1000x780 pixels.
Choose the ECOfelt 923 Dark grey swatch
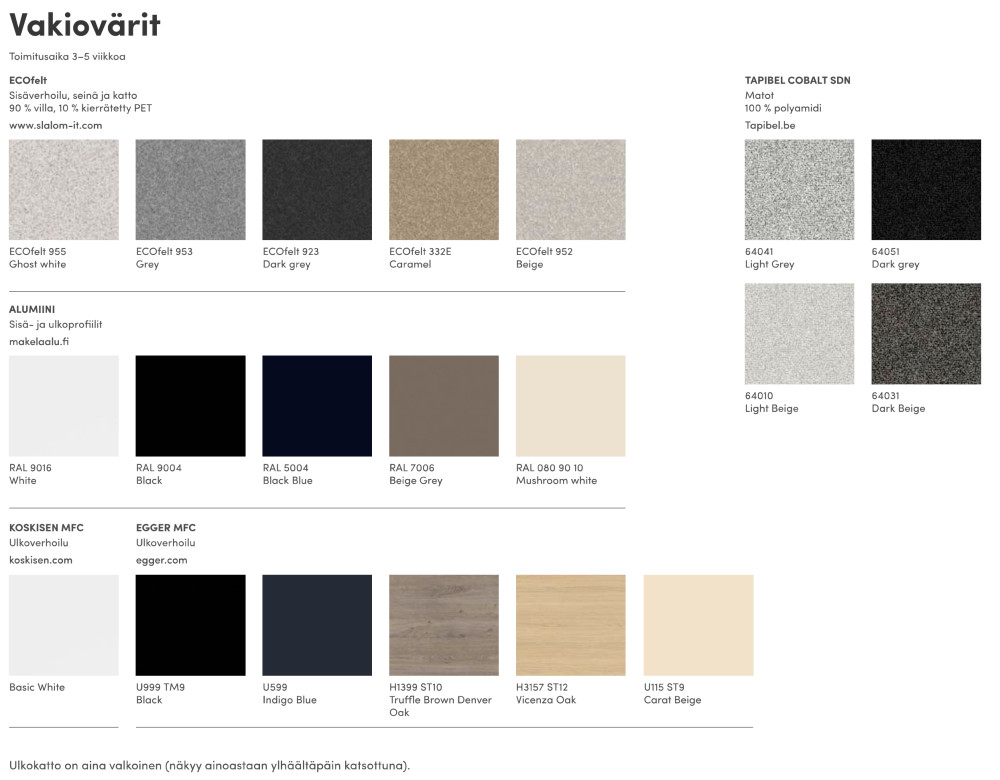click(x=317, y=190)
